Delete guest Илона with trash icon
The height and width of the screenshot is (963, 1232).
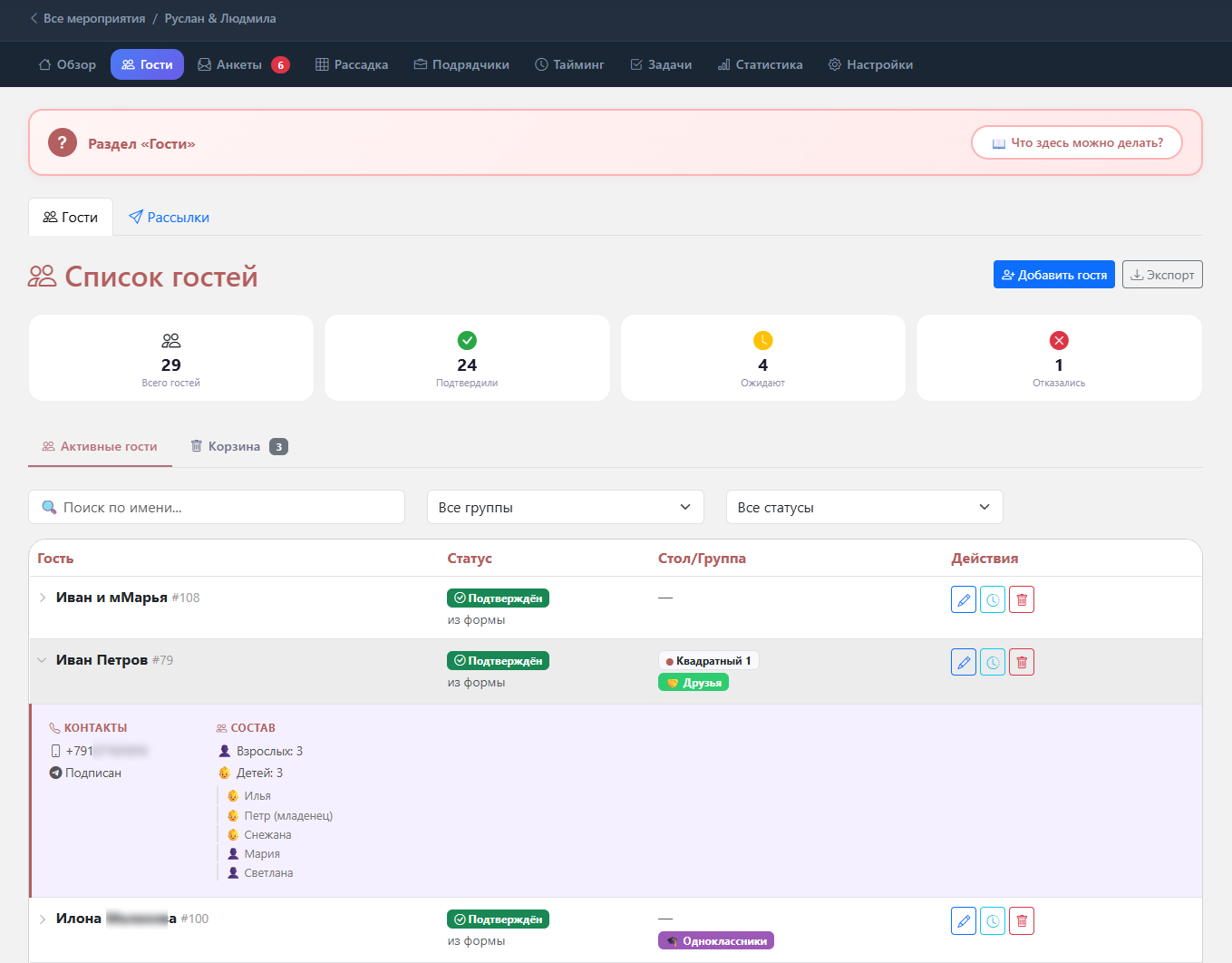coord(1022,920)
